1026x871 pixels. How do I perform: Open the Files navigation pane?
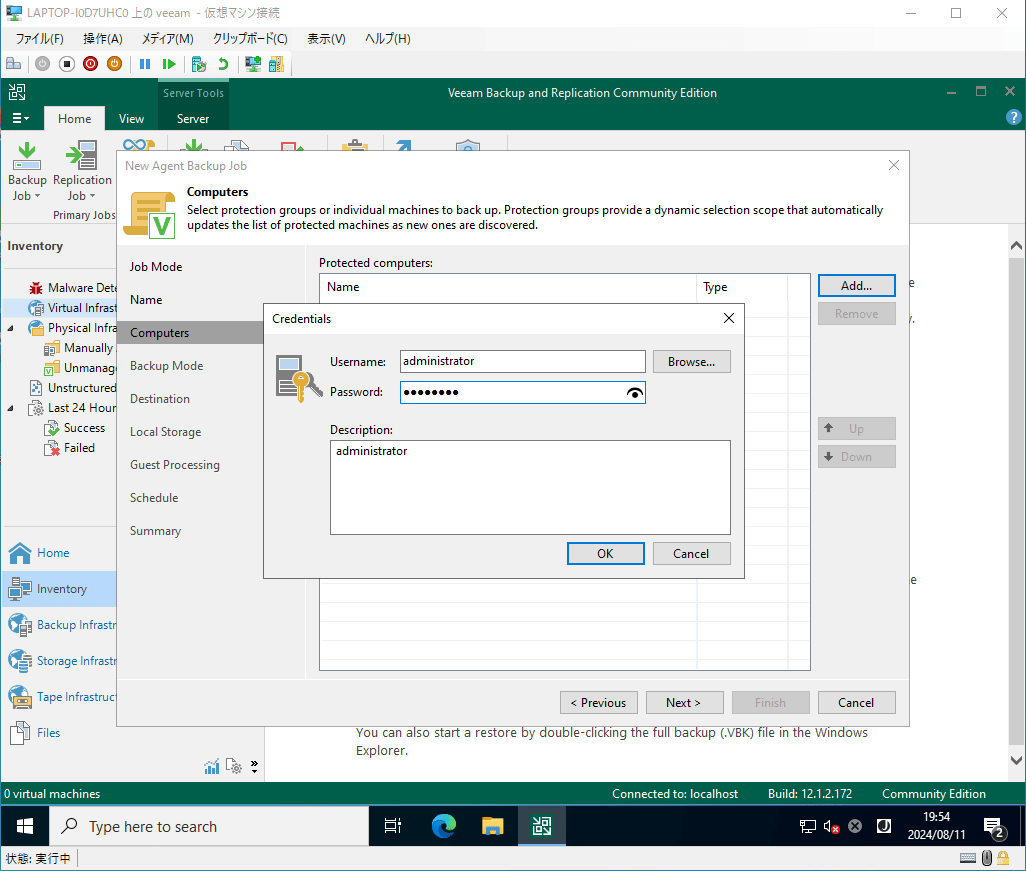59,733
